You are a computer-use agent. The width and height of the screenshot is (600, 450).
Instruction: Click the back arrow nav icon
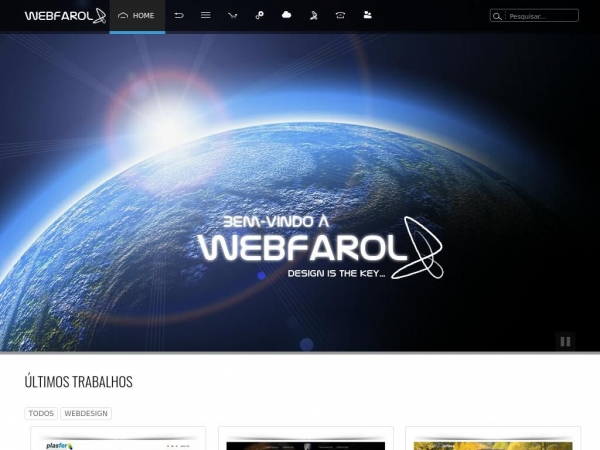click(179, 15)
